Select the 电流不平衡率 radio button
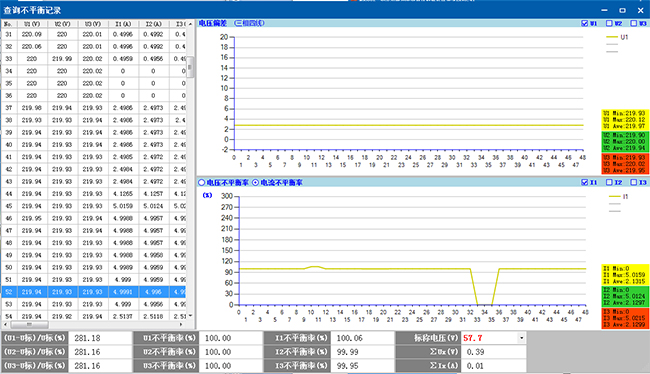Image resolution: width=650 pixels, height=374 pixels. 256,182
